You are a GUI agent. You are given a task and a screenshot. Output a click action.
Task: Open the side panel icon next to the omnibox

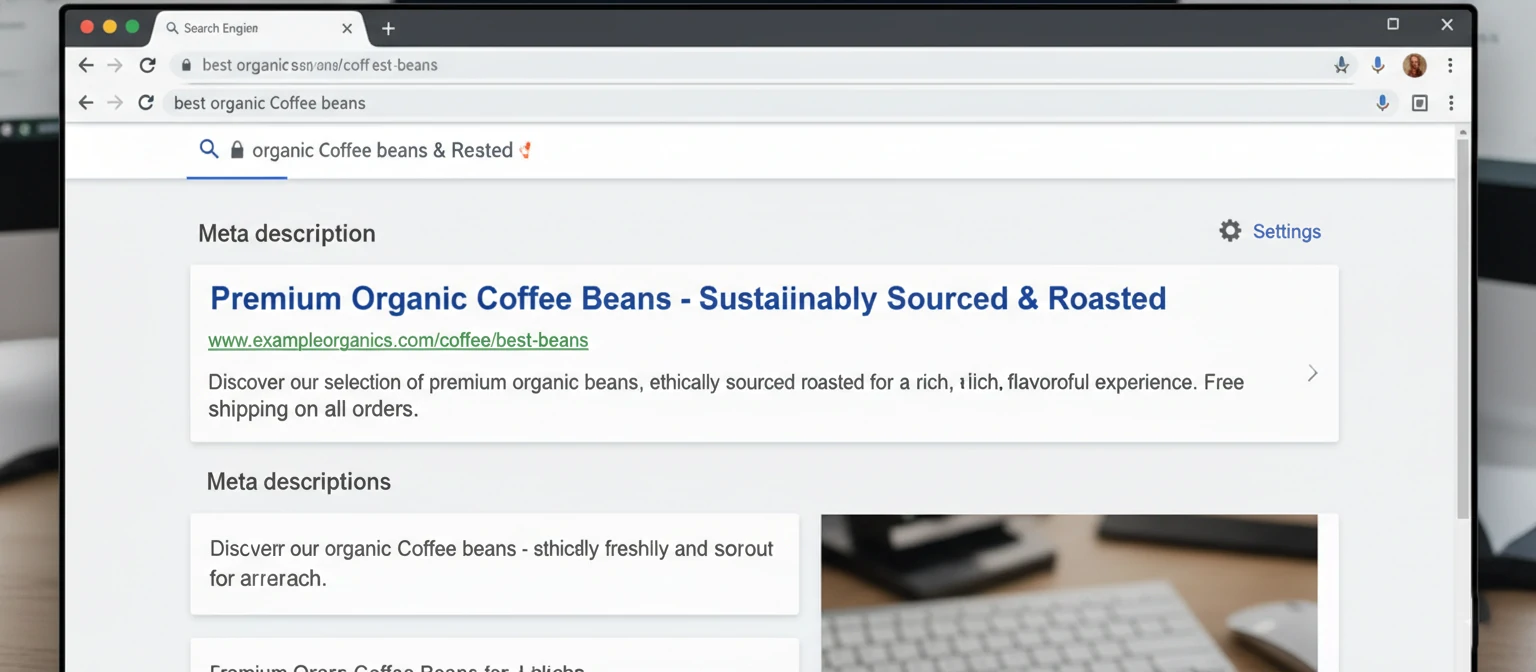tap(1420, 103)
